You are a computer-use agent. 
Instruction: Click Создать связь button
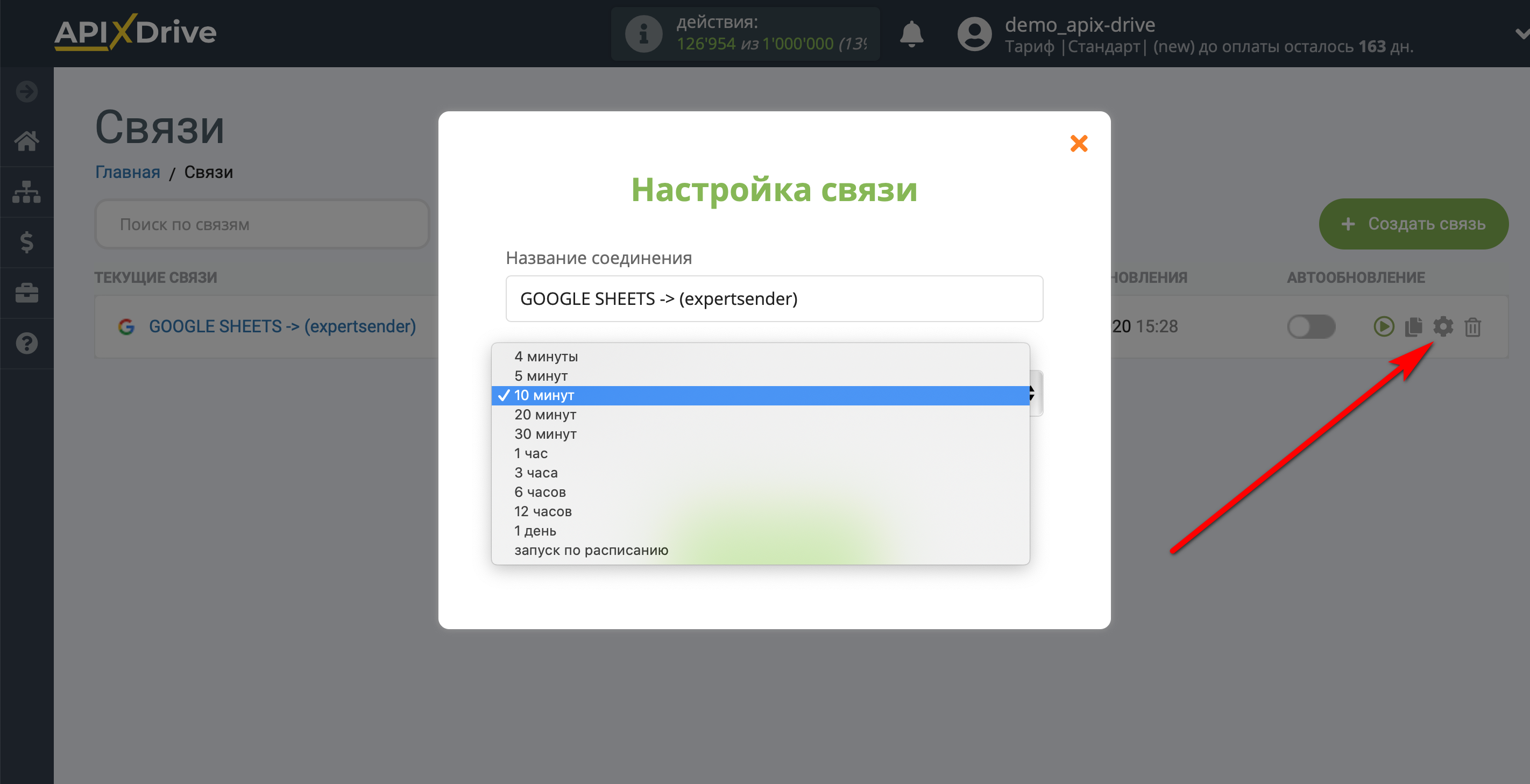point(1414,224)
